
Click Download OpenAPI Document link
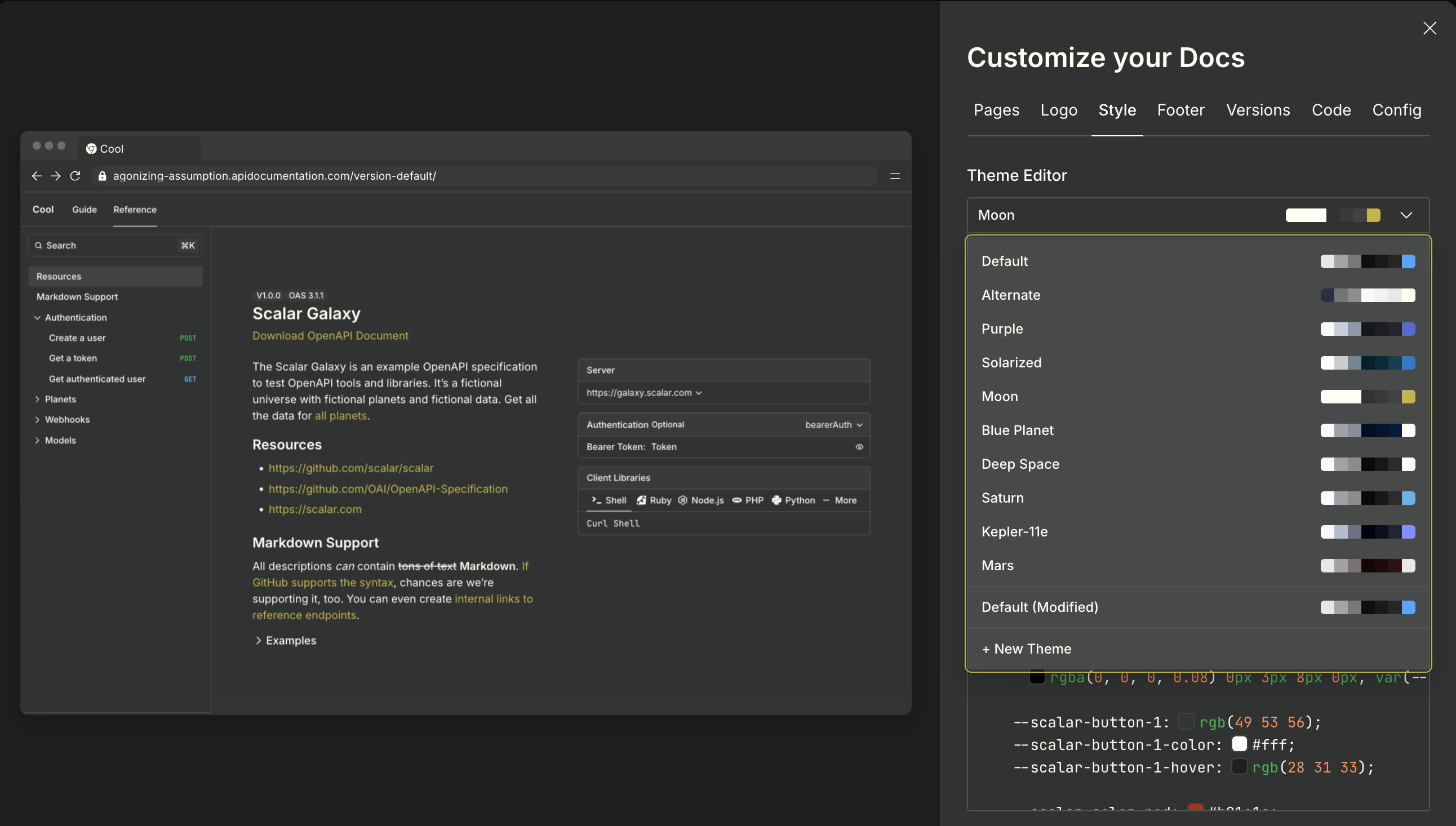pos(330,335)
